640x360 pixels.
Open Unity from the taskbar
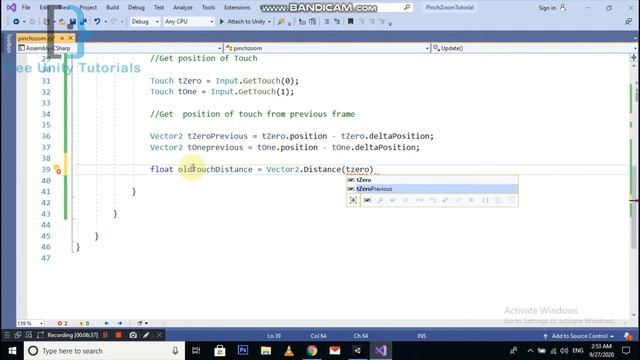pos(358,351)
